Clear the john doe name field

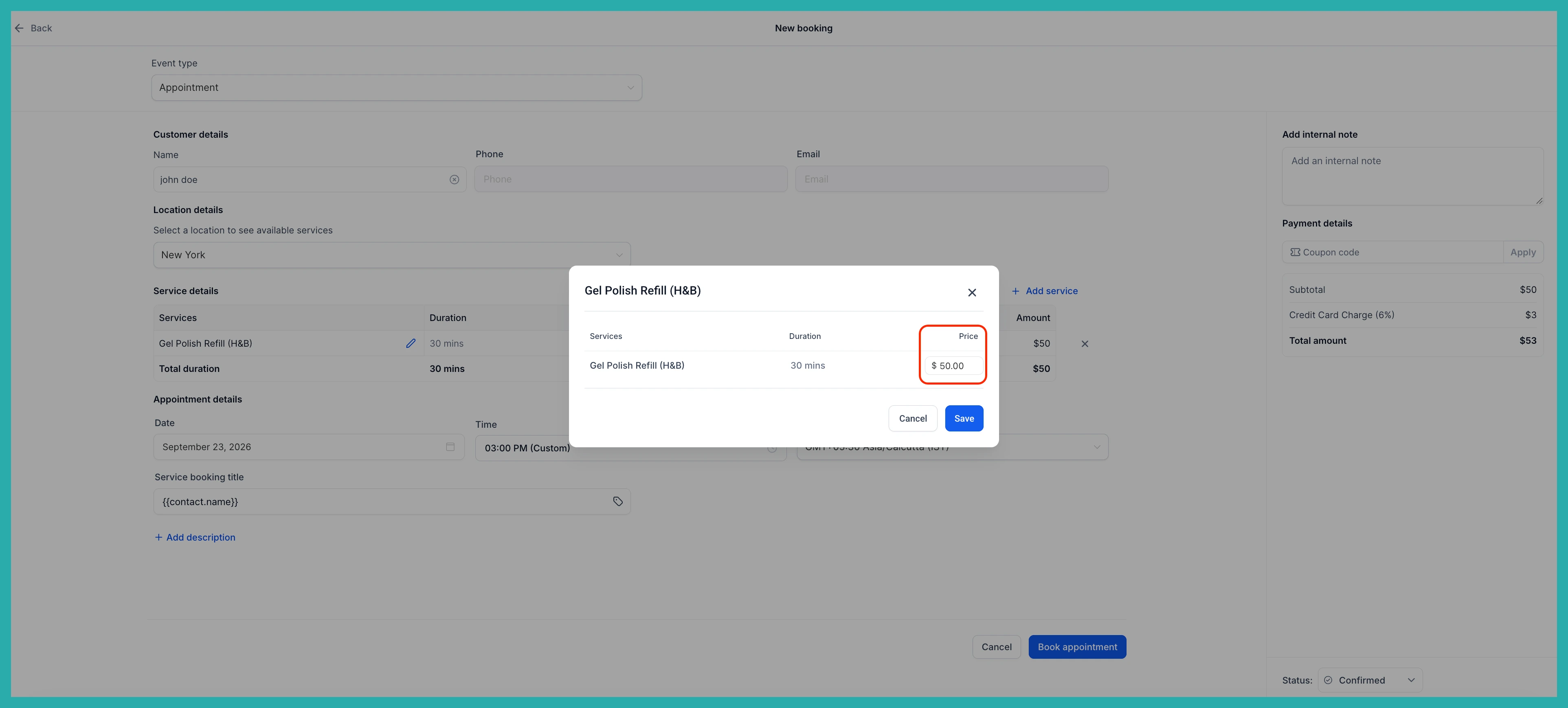click(454, 180)
